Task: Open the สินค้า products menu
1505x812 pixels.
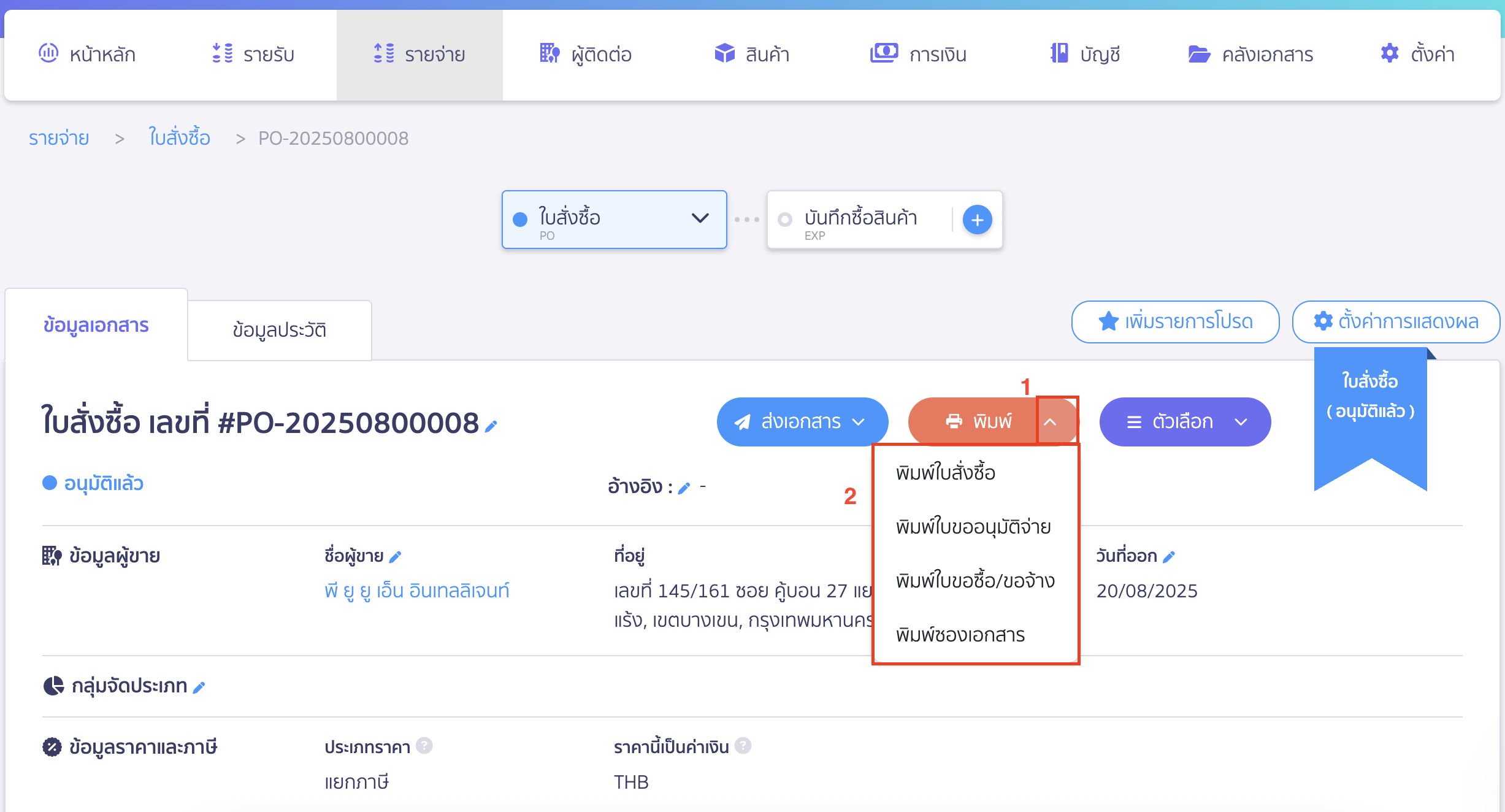Action: pos(752,55)
